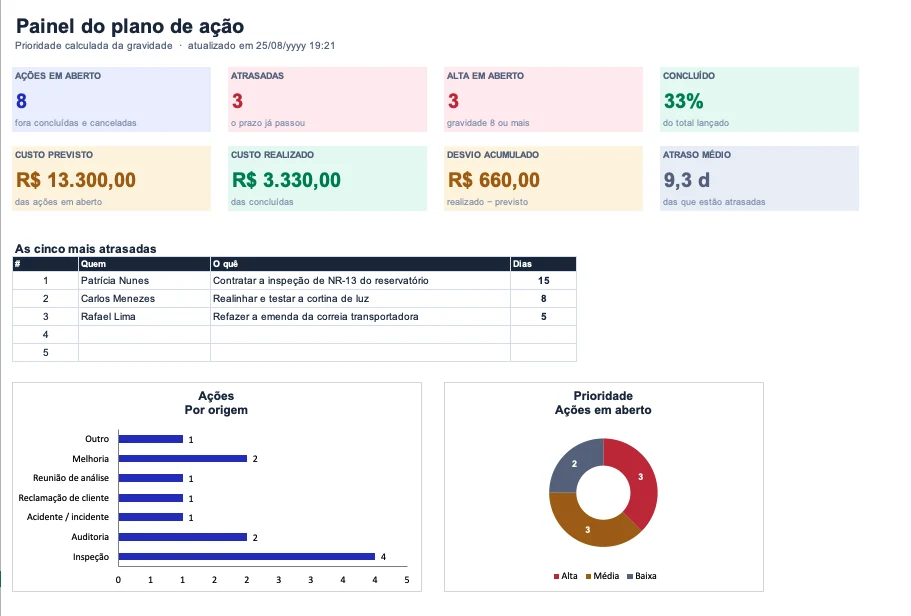This screenshot has width=911, height=616.
Task: Select the 'realizado − previsto' caption
Action: [487, 202]
